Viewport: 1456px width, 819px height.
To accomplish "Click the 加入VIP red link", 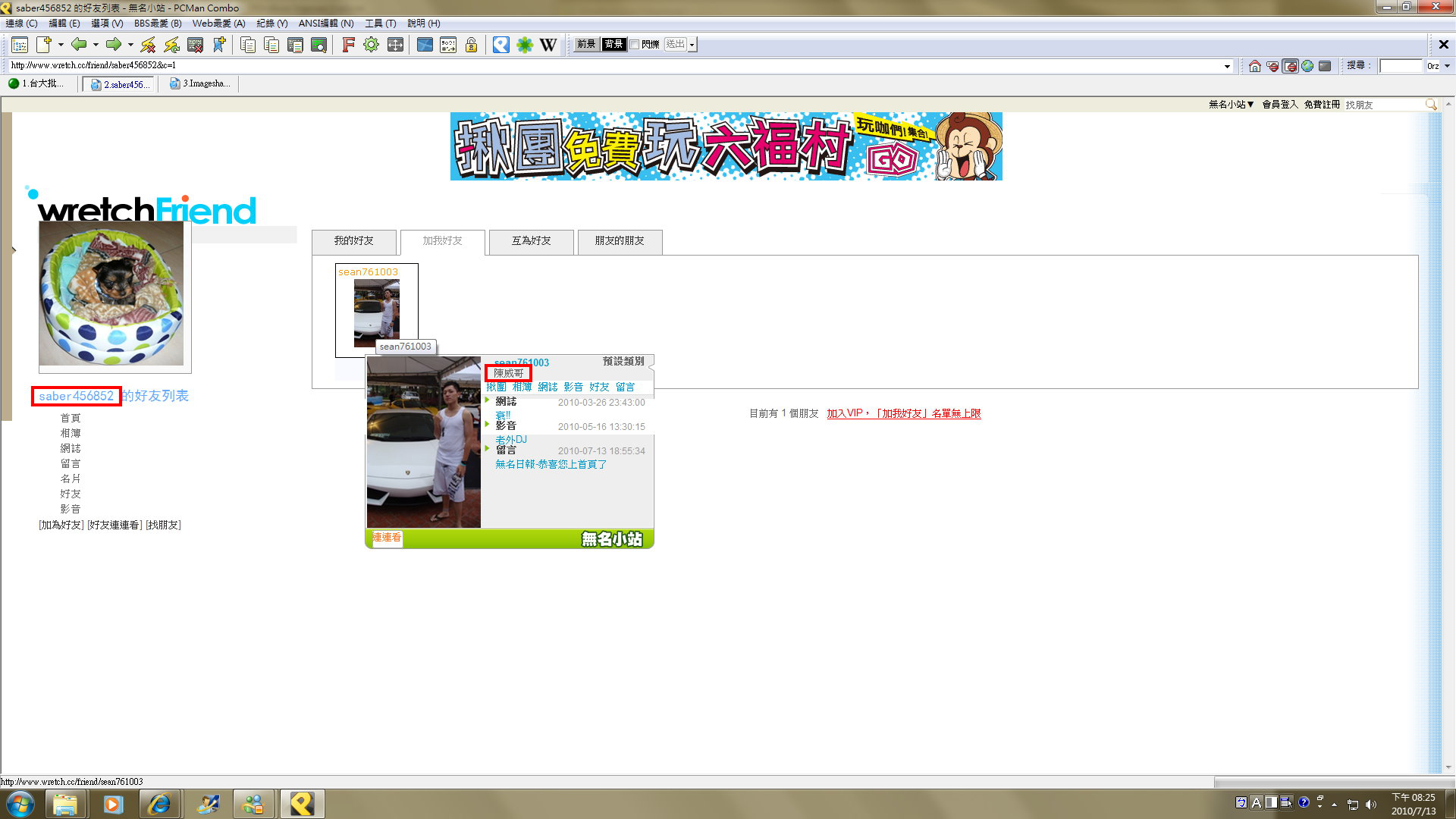I will (x=903, y=414).
